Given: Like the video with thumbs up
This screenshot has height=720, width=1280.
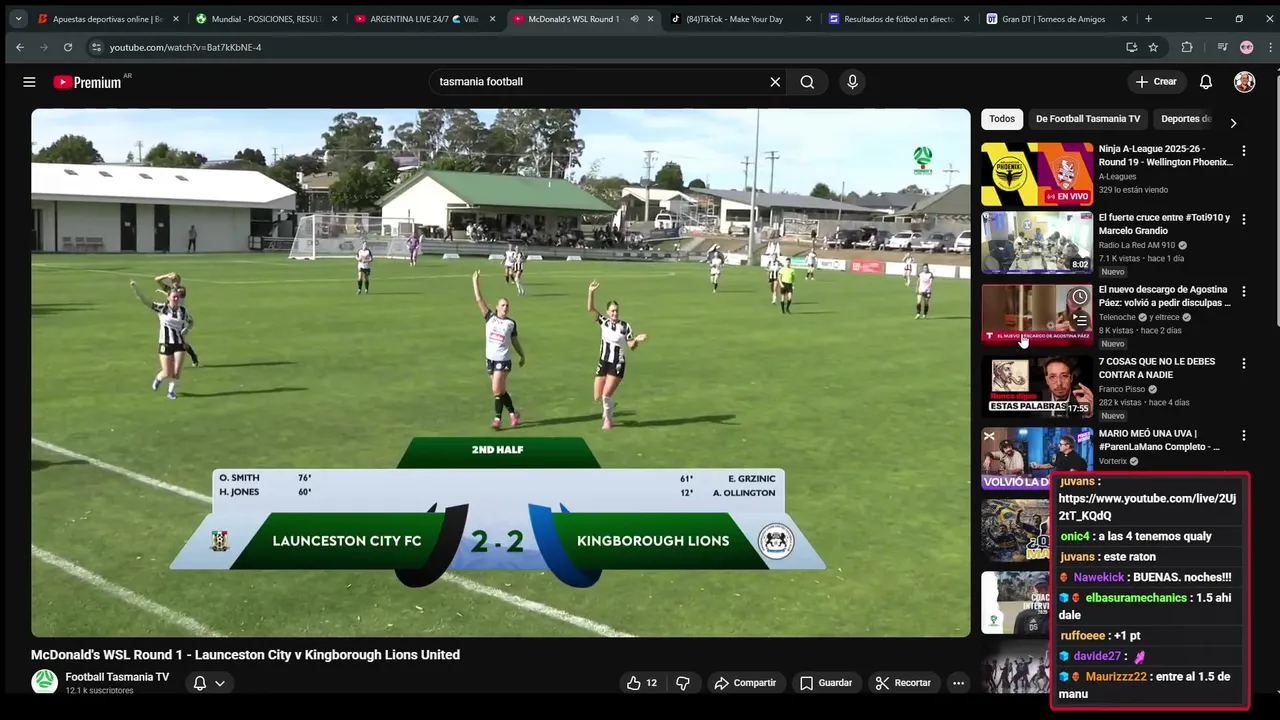Looking at the screenshot, I should 641,683.
